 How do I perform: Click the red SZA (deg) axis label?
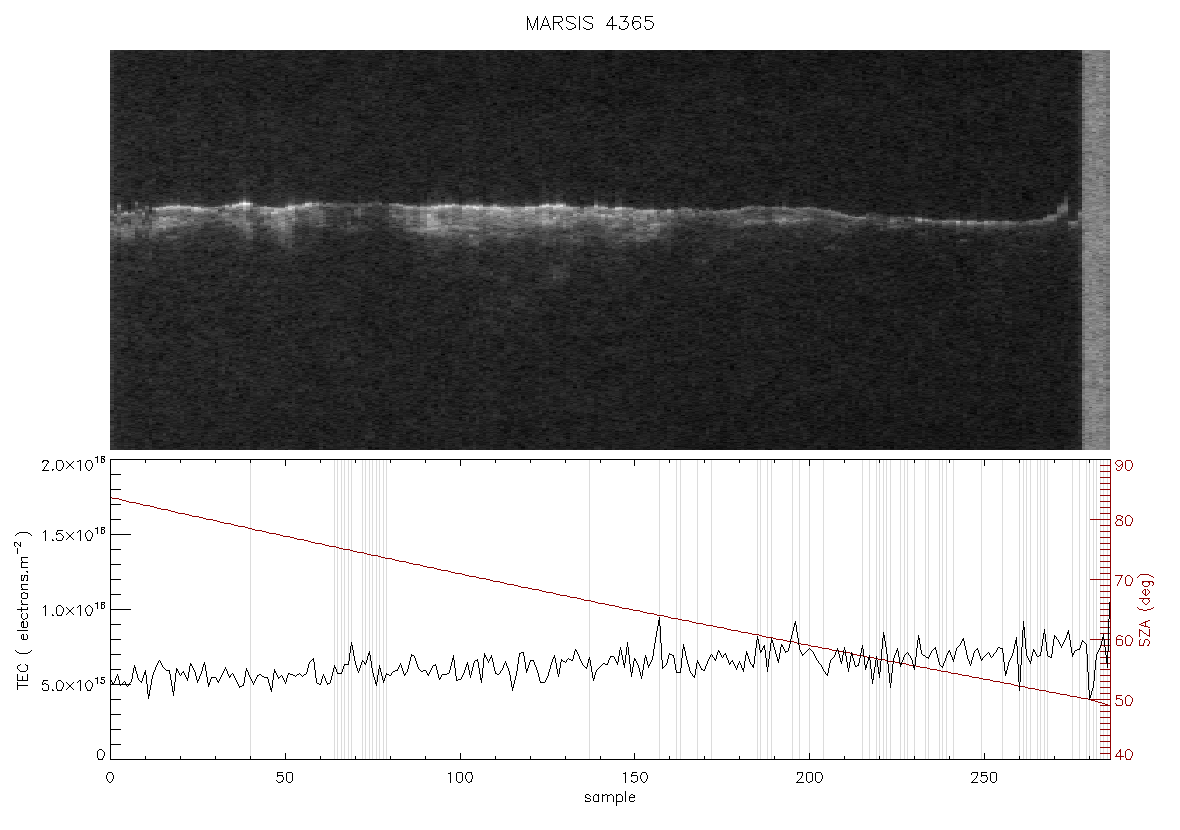[1145, 610]
